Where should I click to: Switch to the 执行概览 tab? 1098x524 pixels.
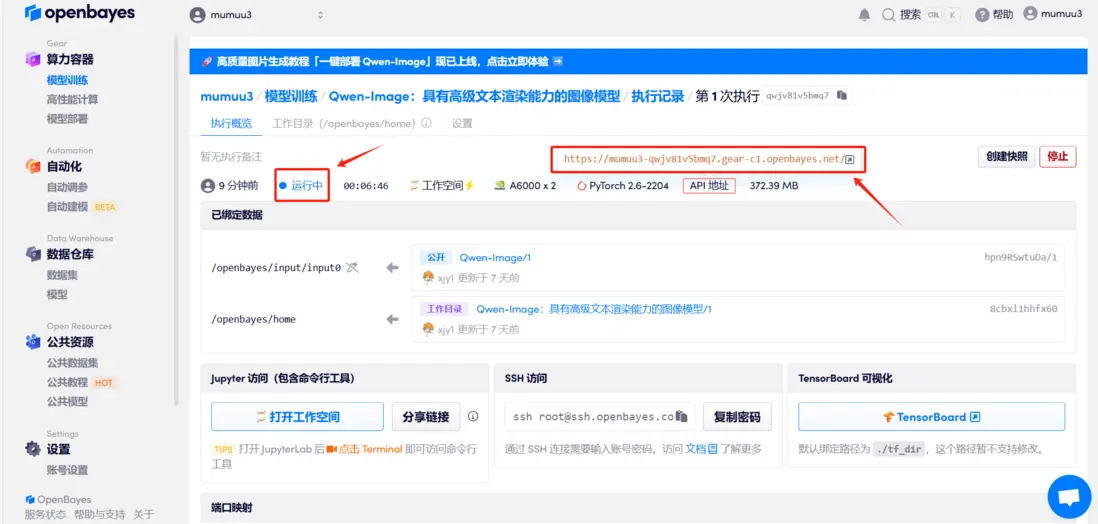pyautogui.click(x=231, y=123)
